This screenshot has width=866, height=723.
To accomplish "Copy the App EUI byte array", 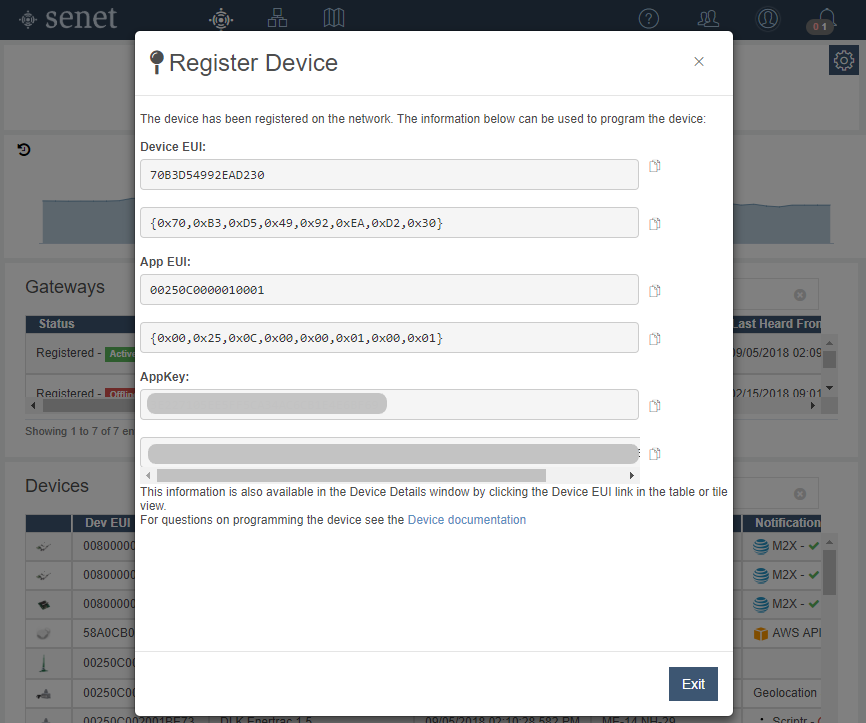I will (x=655, y=339).
